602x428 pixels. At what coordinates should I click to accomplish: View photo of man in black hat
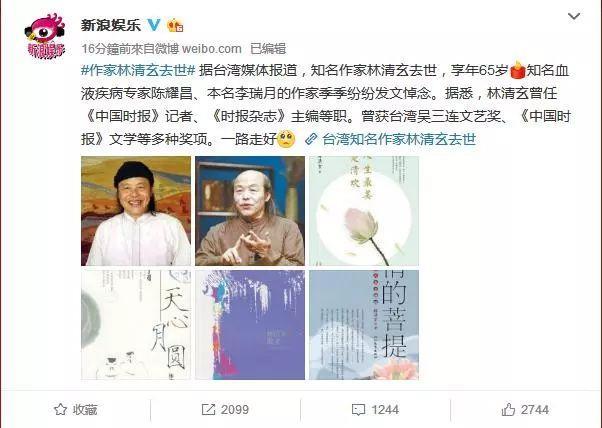tap(136, 211)
